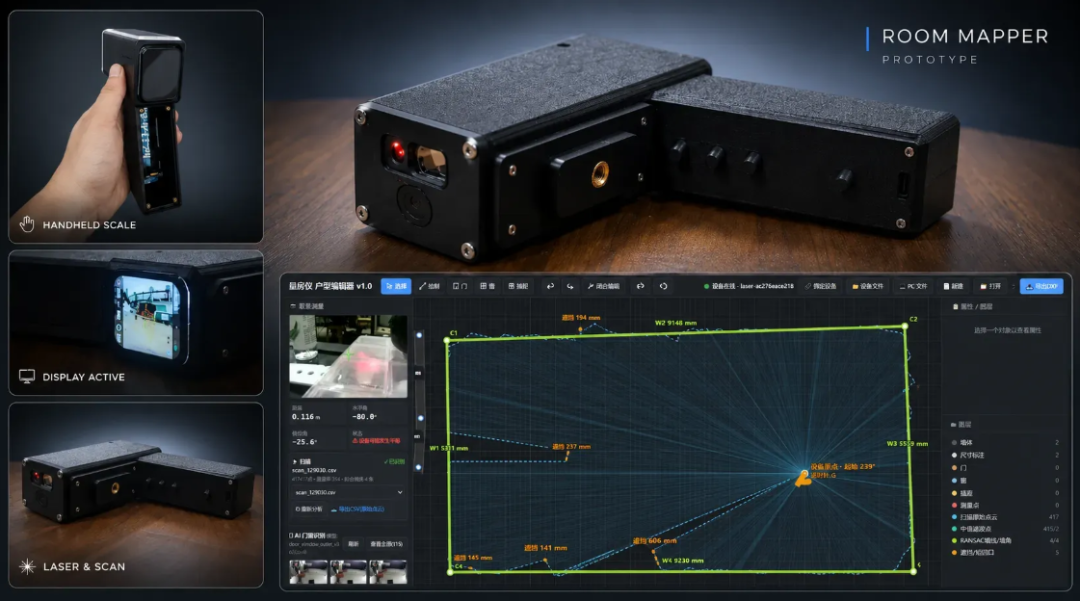Click the flip arrows toolbar icon

coord(640,286)
